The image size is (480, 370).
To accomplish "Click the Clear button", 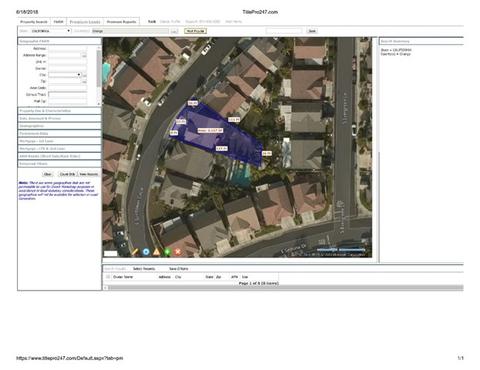I will click(x=48, y=174).
